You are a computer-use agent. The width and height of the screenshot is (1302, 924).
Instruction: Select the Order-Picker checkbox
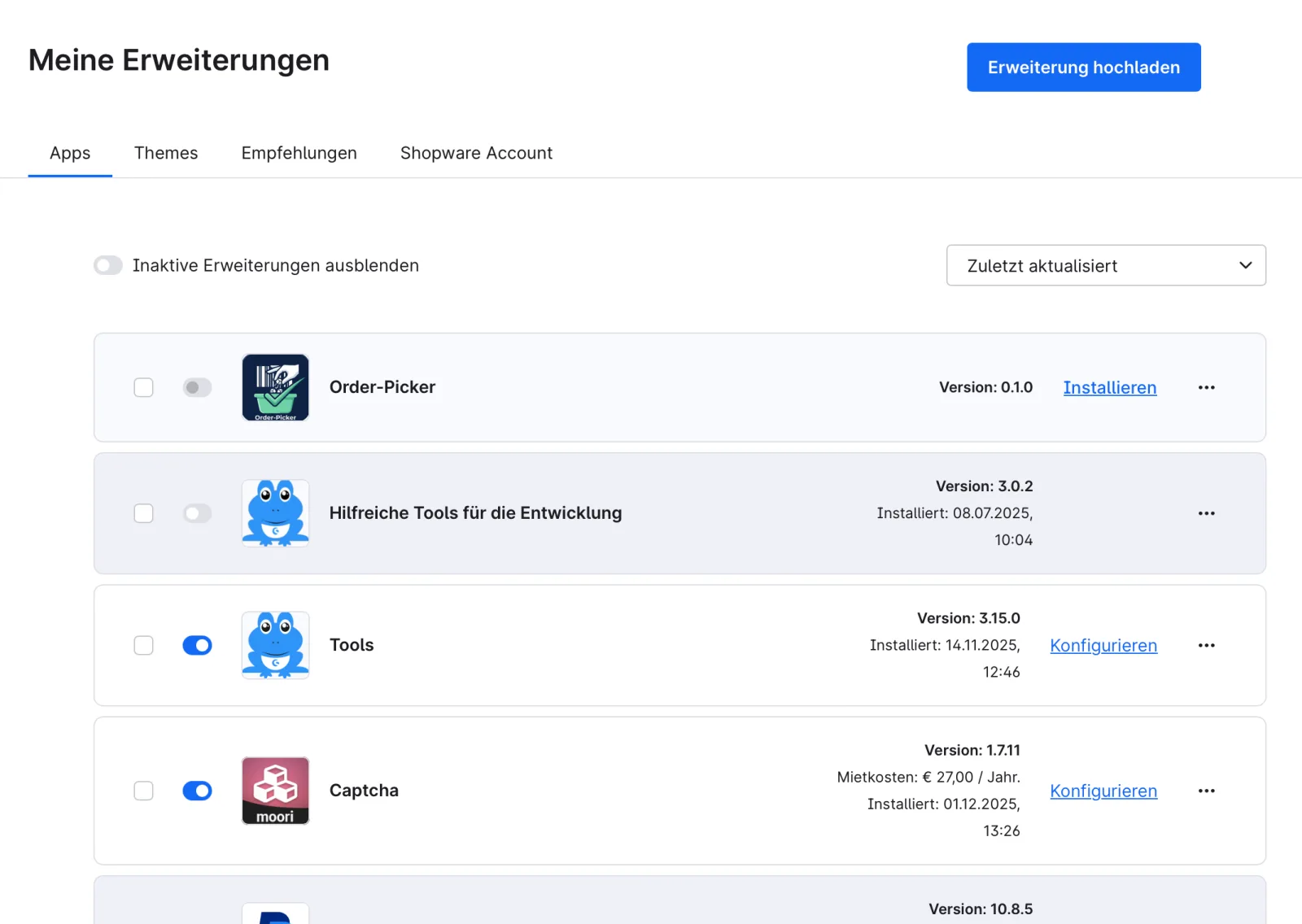coord(143,387)
